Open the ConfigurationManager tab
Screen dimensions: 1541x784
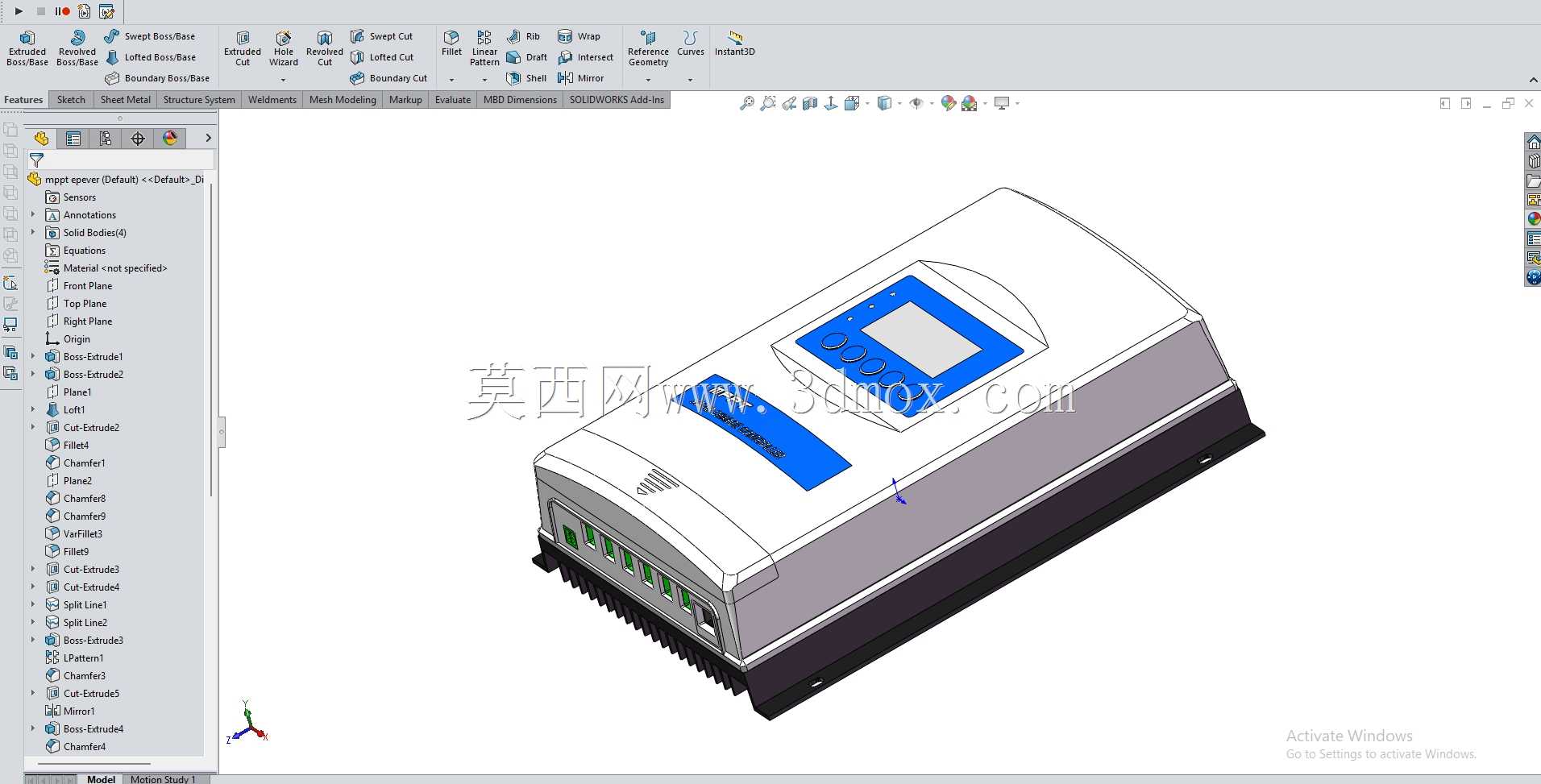(106, 139)
